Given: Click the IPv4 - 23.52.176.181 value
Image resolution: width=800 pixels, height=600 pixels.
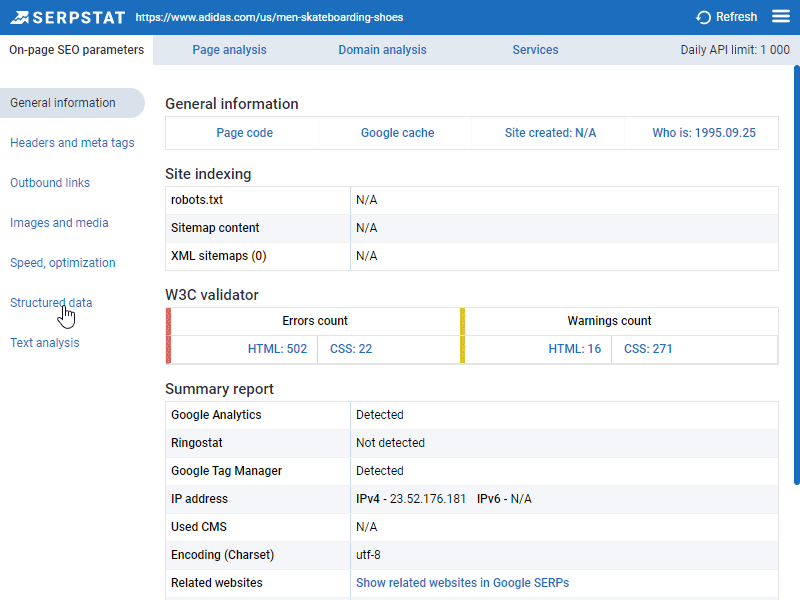Looking at the screenshot, I should tap(411, 499).
